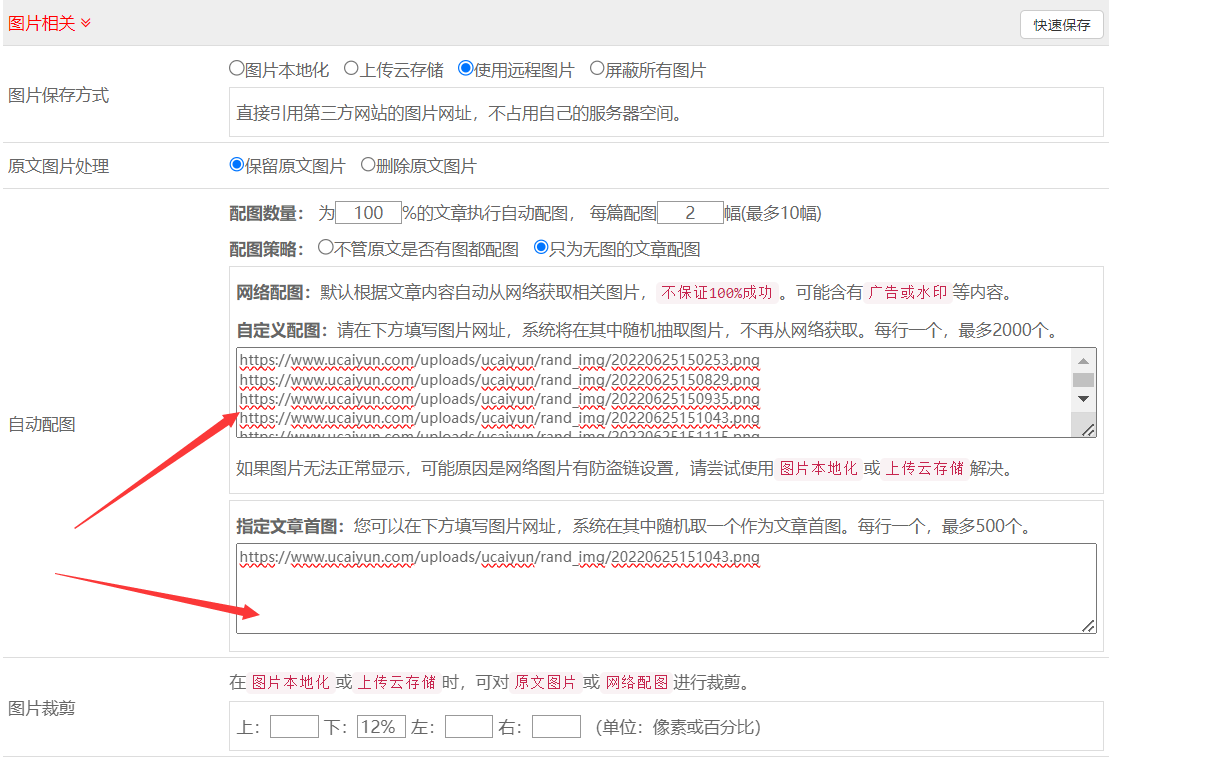Click the 快速保存 button
Screen dimensions: 1228x768
tap(1061, 25)
